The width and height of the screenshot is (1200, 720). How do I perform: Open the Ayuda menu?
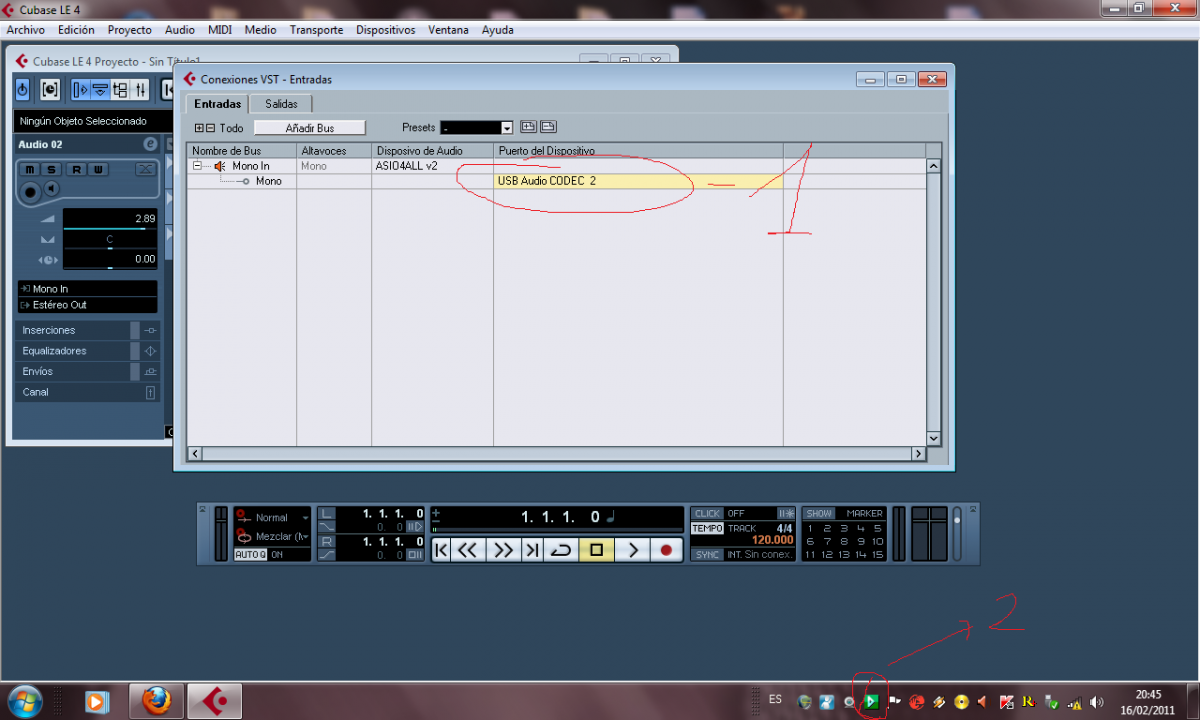click(498, 30)
